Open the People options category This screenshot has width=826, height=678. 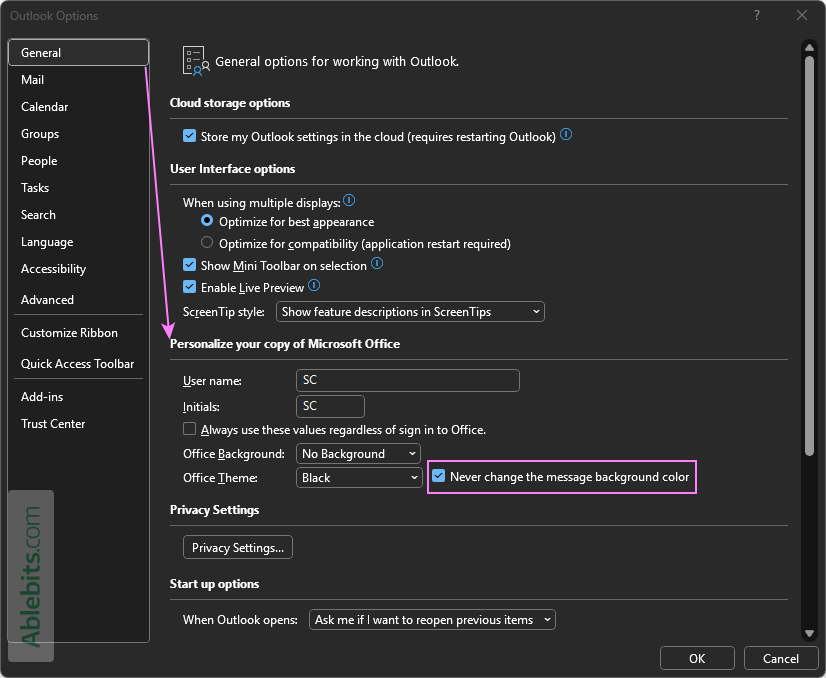pos(78,161)
